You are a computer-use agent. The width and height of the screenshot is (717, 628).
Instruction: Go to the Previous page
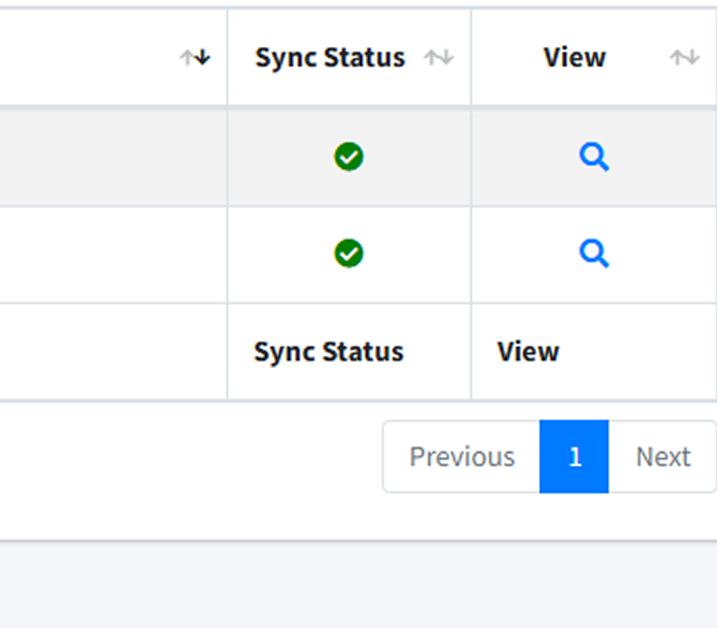click(462, 456)
